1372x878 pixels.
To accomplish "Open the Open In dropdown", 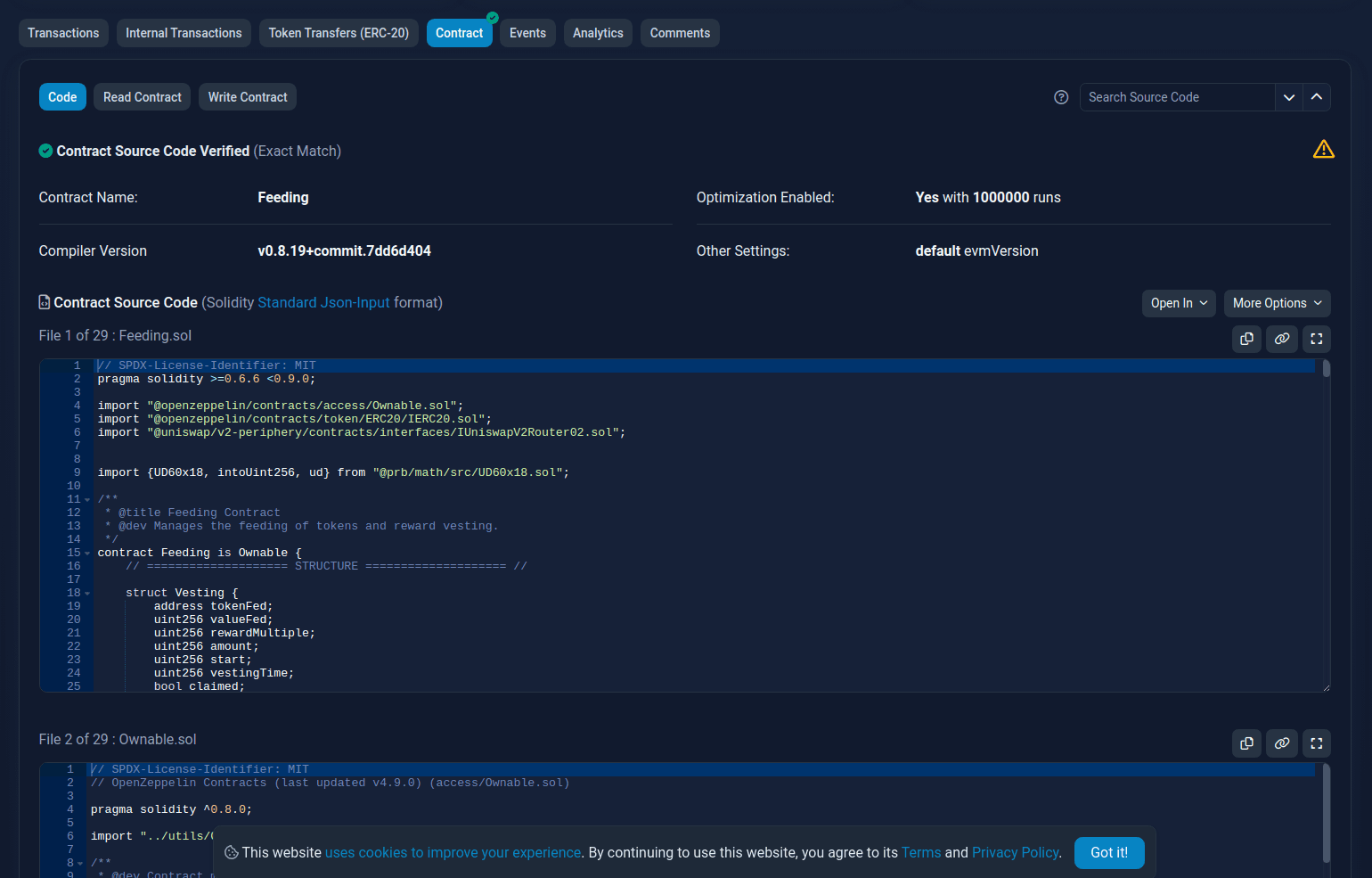I will [x=1178, y=303].
